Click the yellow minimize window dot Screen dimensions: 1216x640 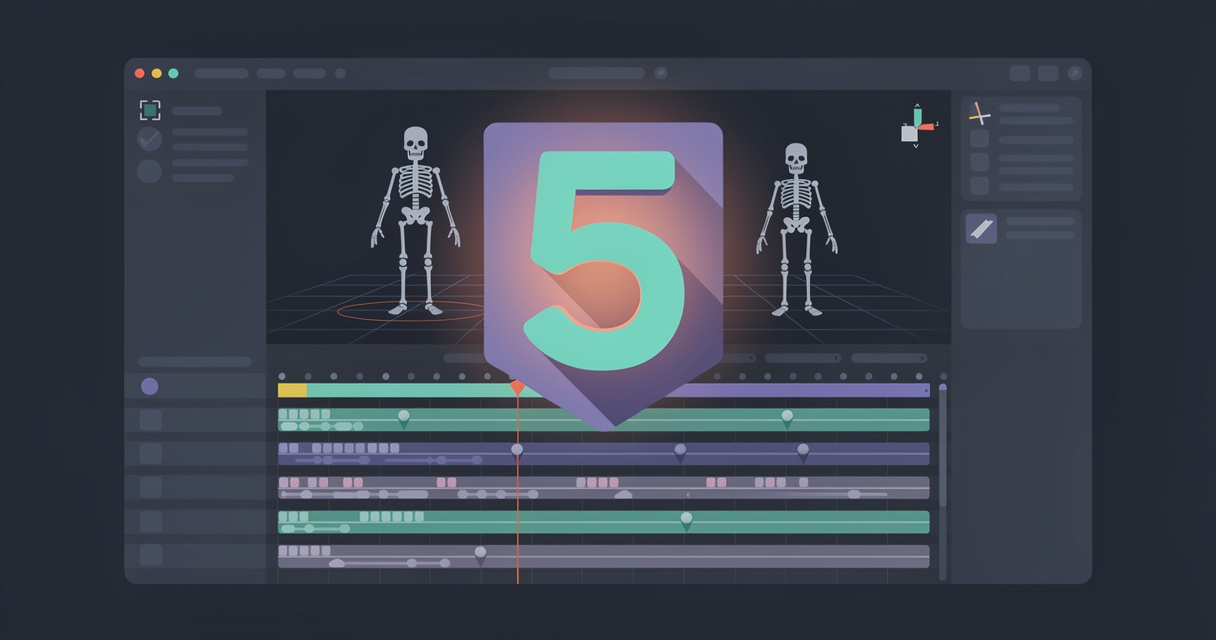156,73
